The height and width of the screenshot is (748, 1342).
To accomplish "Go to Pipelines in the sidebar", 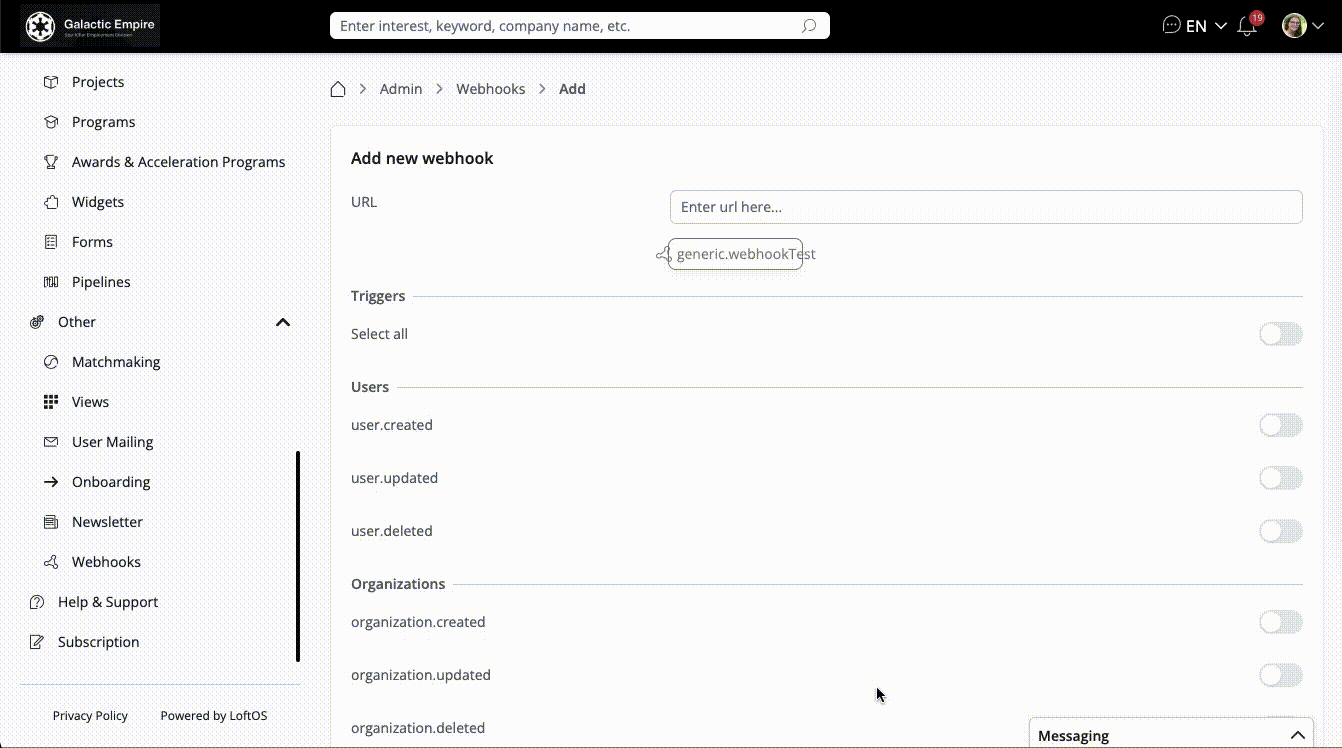I will click(x=101, y=282).
